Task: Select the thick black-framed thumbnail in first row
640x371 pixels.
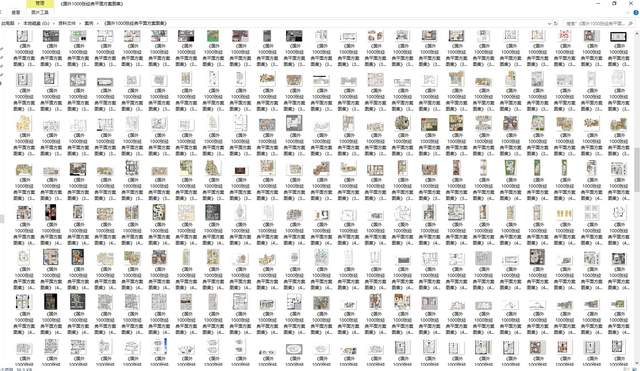Action: [x=618, y=37]
